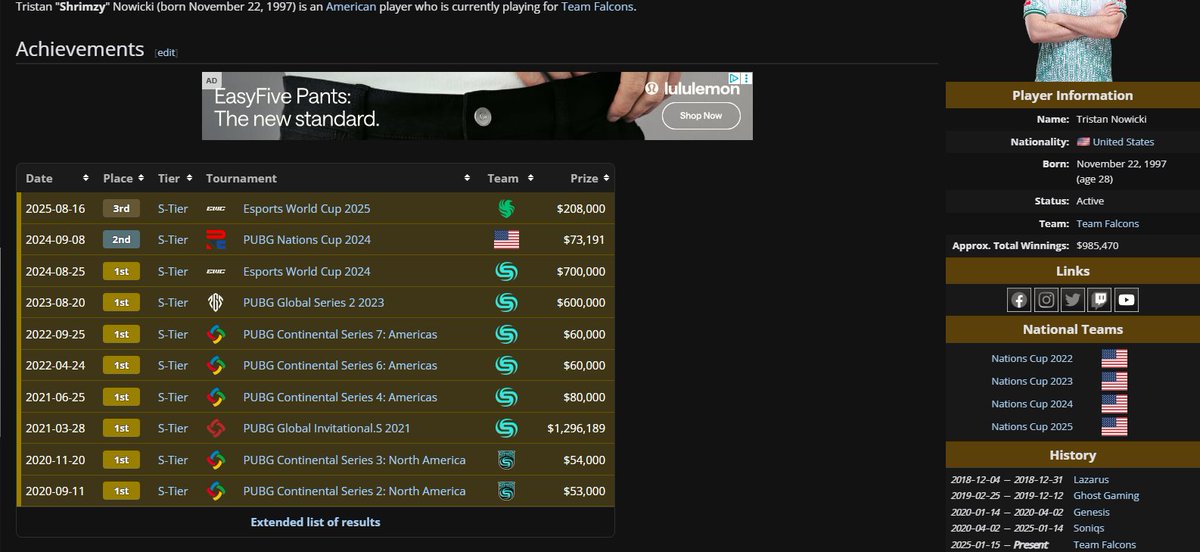Follow the American link in the intro sentence

tap(352, 7)
